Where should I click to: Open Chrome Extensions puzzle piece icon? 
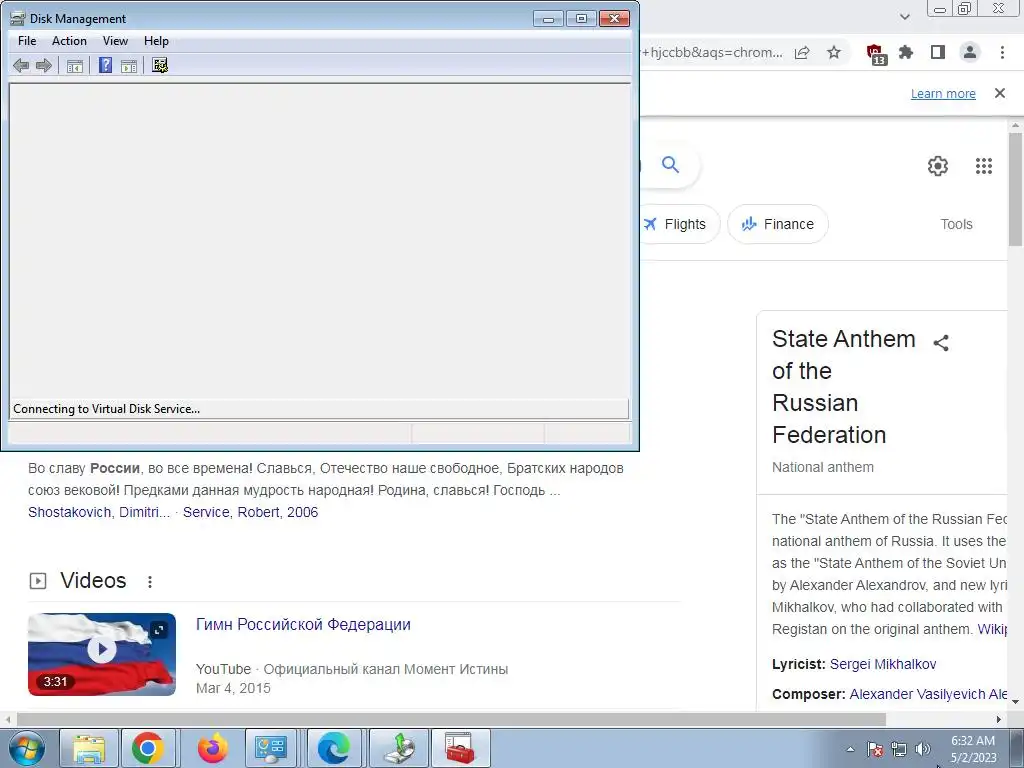[906, 52]
